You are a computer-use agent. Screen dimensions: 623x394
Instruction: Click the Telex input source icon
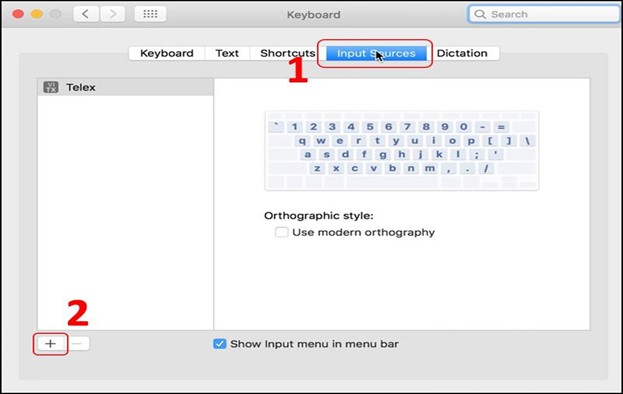pyautogui.click(x=50, y=87)
